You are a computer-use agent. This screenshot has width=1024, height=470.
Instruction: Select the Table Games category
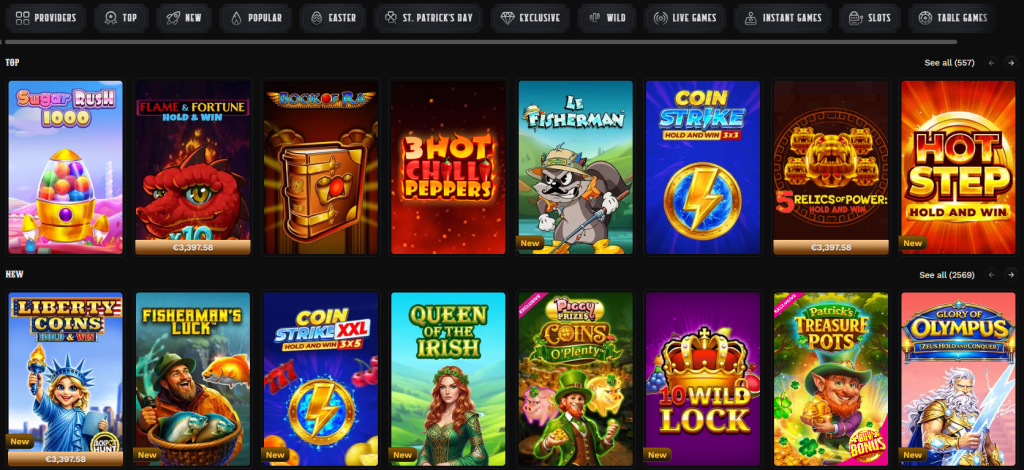[x=952, y=18]
